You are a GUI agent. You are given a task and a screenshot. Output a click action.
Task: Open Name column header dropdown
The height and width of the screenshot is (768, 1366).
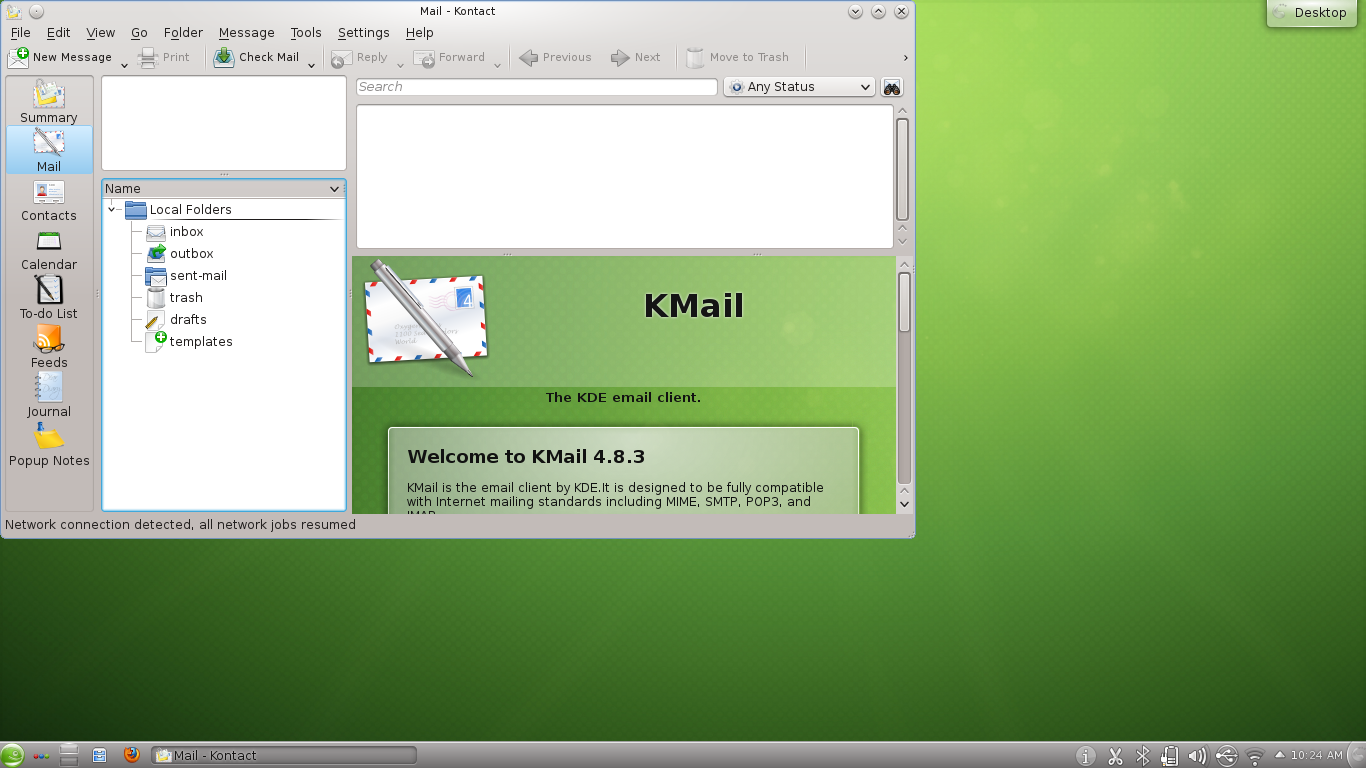pos(334,189)
